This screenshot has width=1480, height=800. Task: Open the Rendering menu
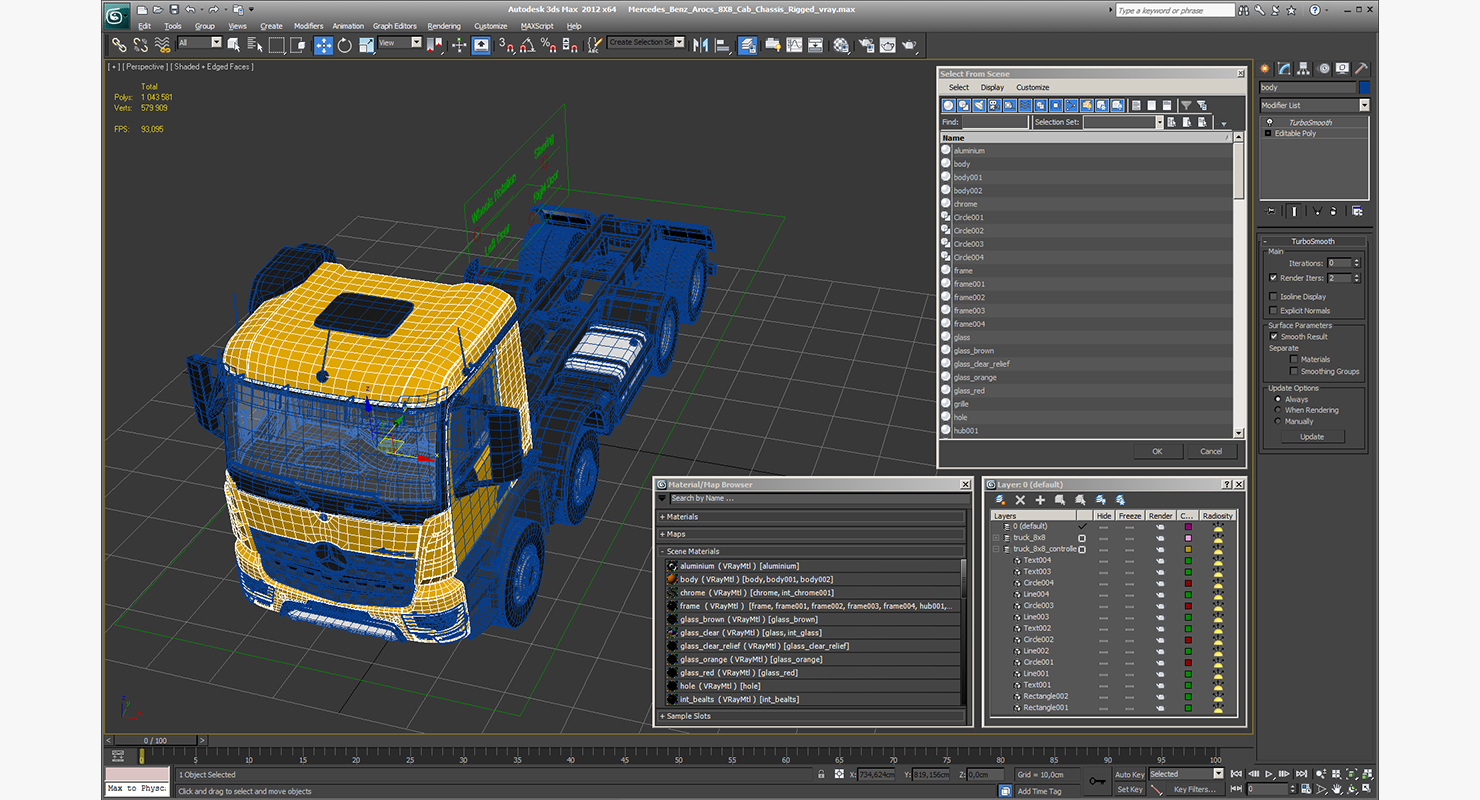point(444,26)
